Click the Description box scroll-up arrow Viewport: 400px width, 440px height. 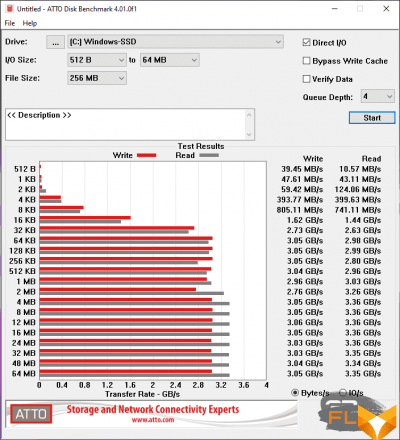(249, 115)
